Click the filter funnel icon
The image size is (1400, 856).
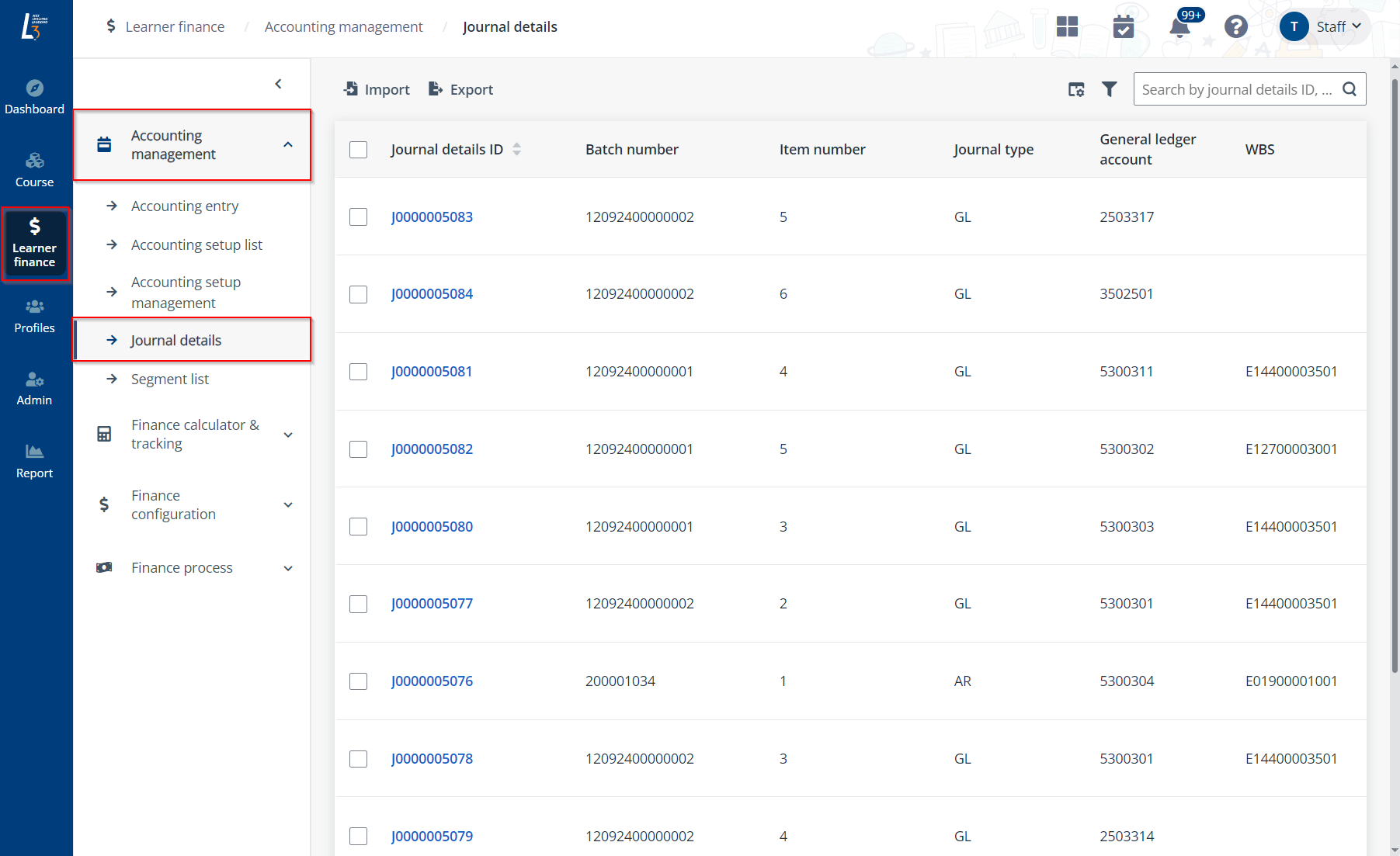1110,90
